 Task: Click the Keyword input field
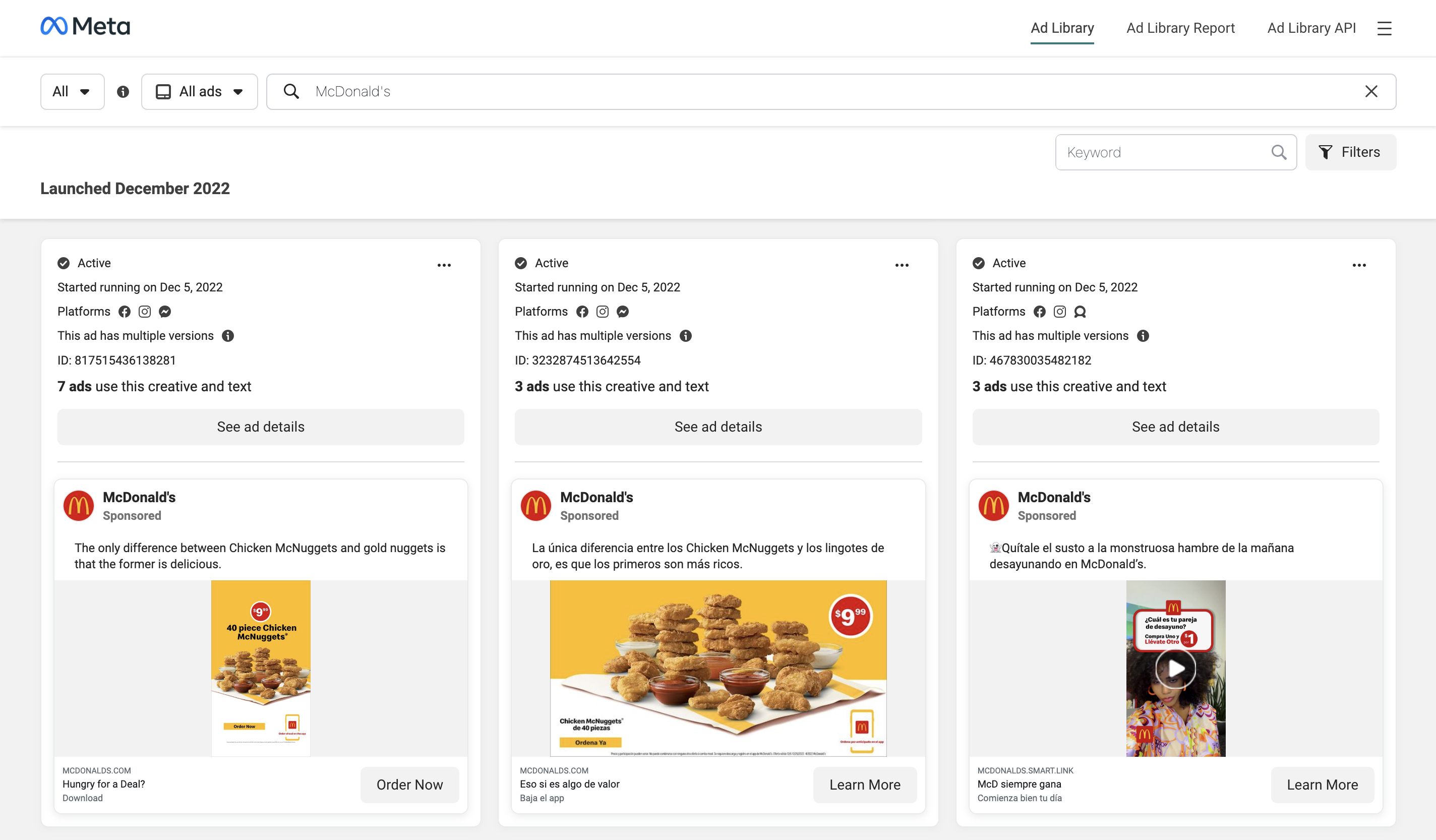pyautogui.click(x=1163, y=152)
